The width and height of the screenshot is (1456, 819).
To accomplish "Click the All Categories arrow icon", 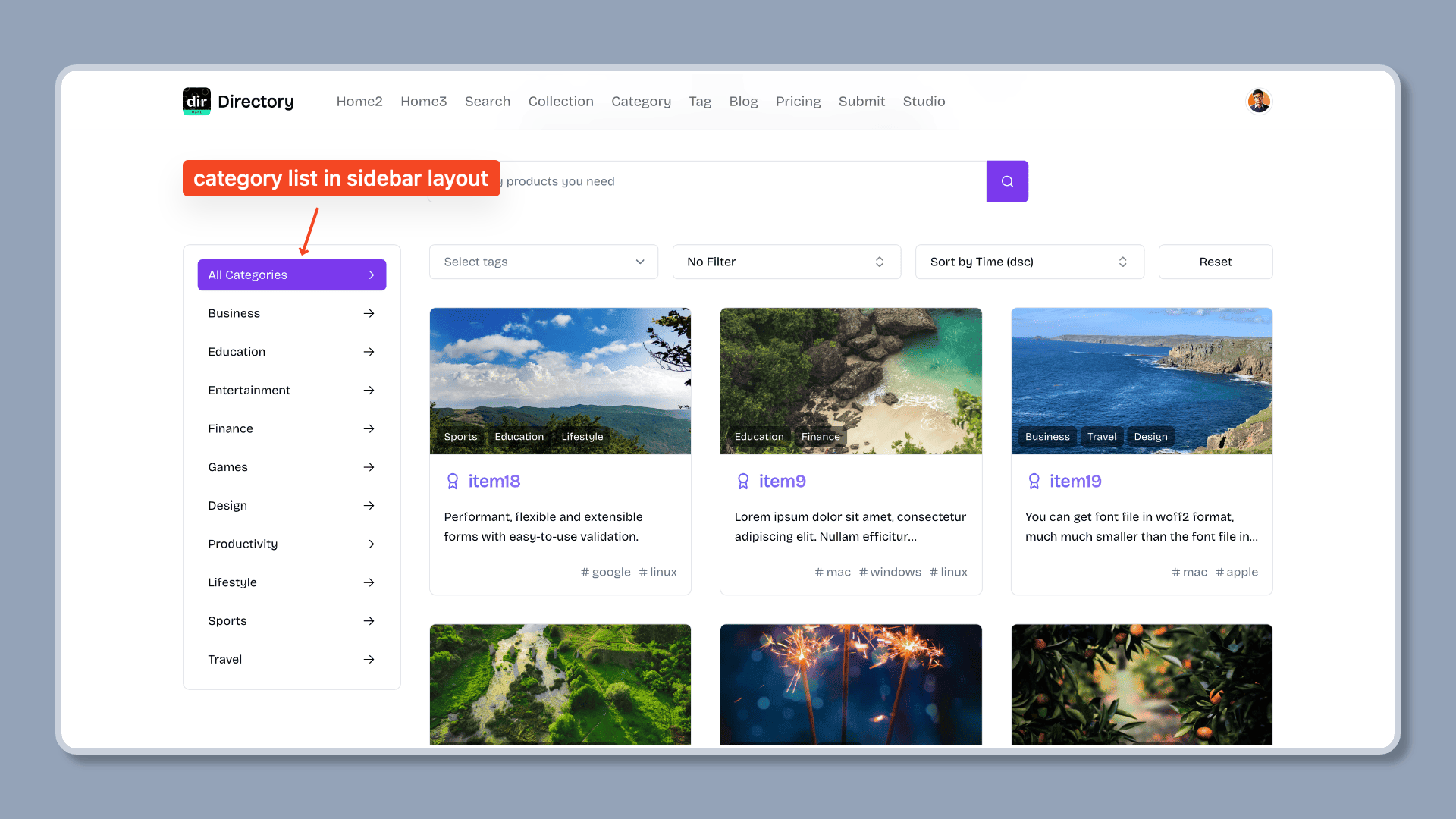I will [369, 275].
